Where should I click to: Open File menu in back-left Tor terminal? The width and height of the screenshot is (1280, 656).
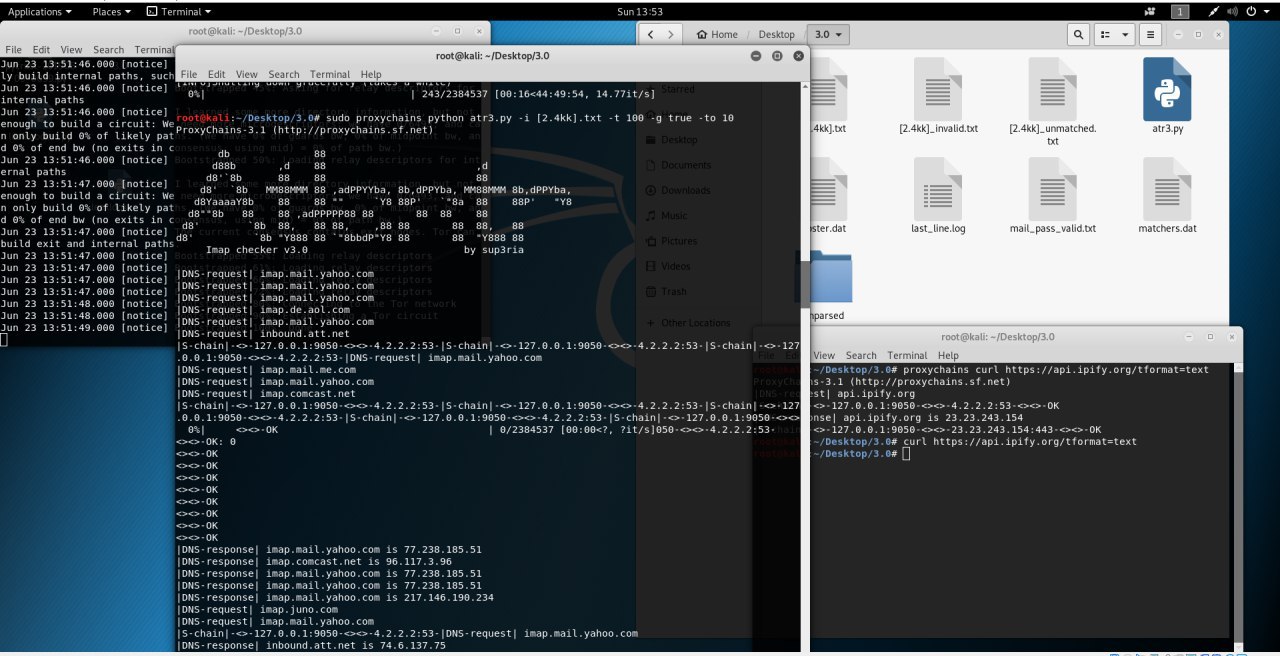(14, 49)
